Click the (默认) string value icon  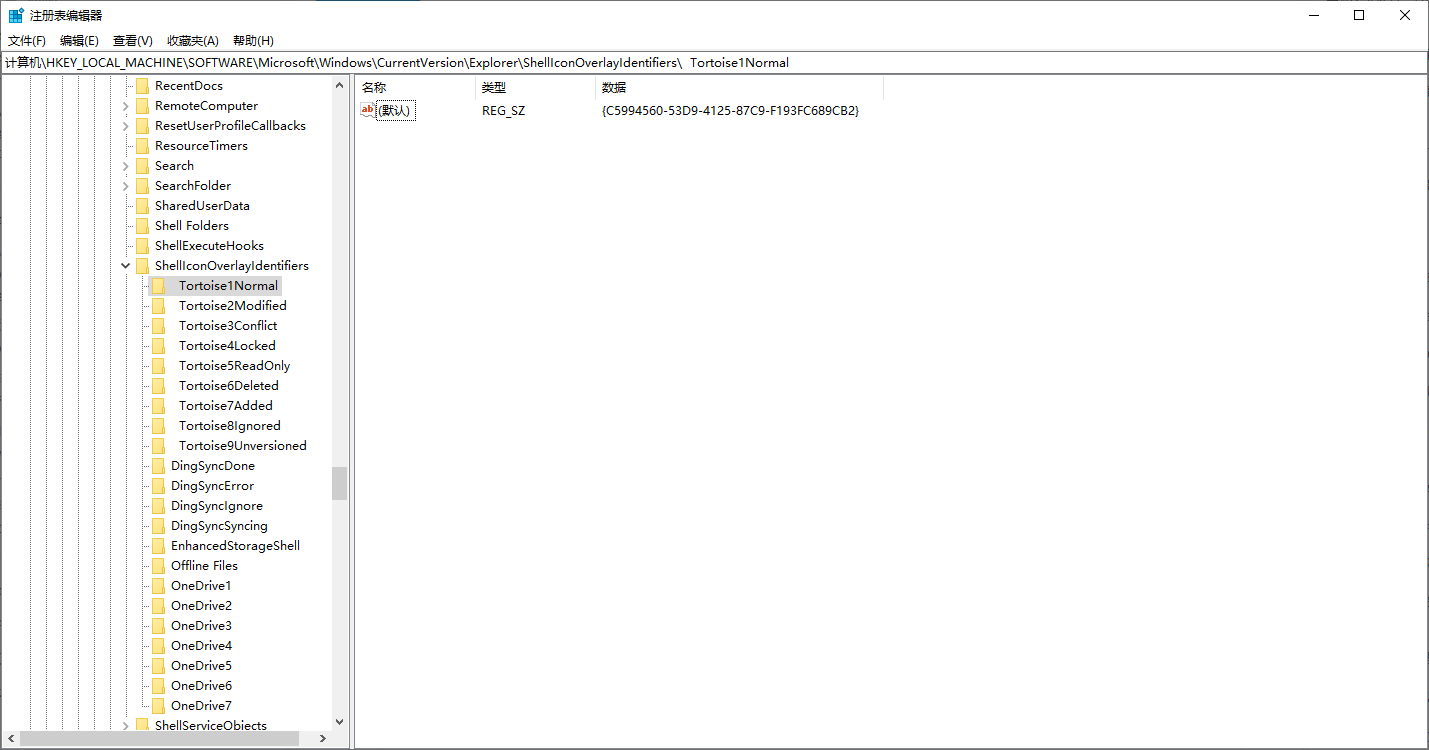point(367,110)
